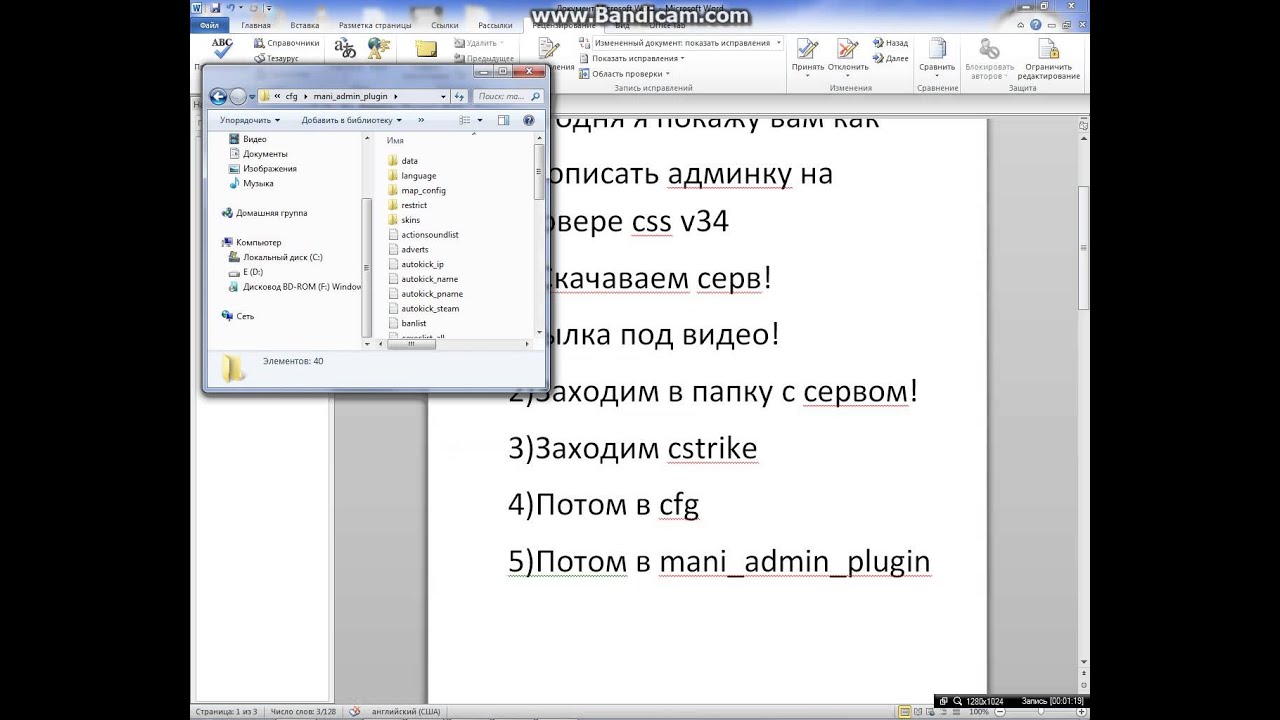Expand Explorer toolbar overflow chevron
Screen dimensions: 1280x720
(421, 120)
